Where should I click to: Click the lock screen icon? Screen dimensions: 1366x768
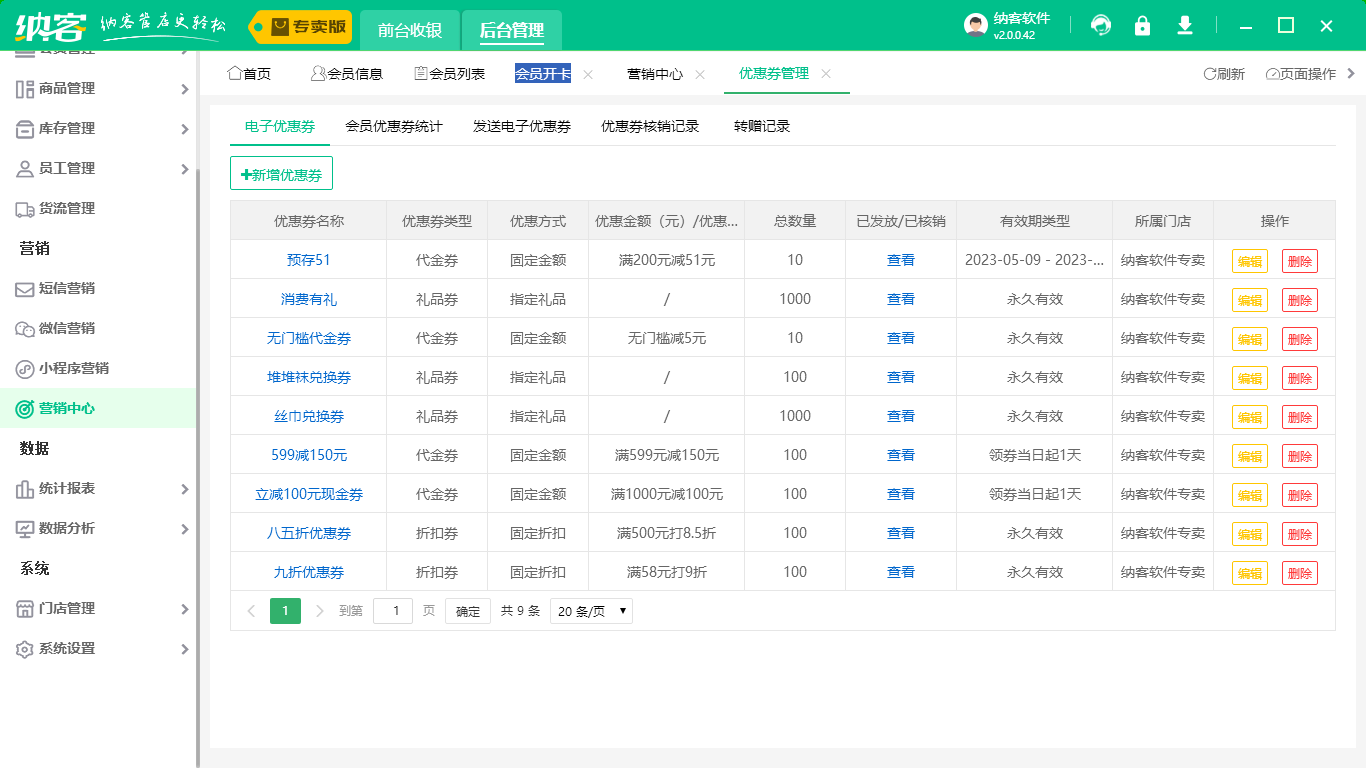pos(1142,26)
